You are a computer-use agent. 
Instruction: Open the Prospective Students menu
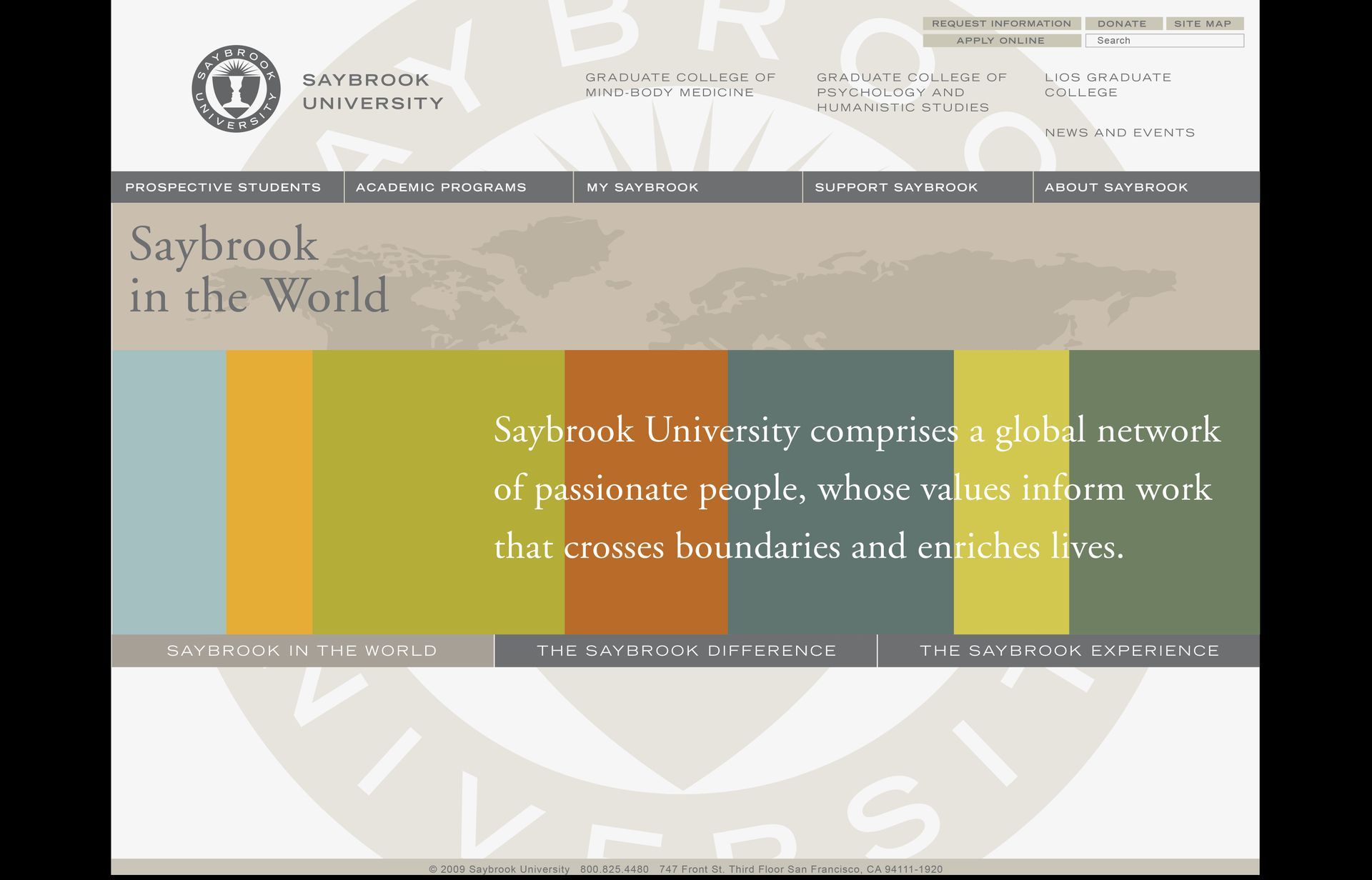[224, 187]
